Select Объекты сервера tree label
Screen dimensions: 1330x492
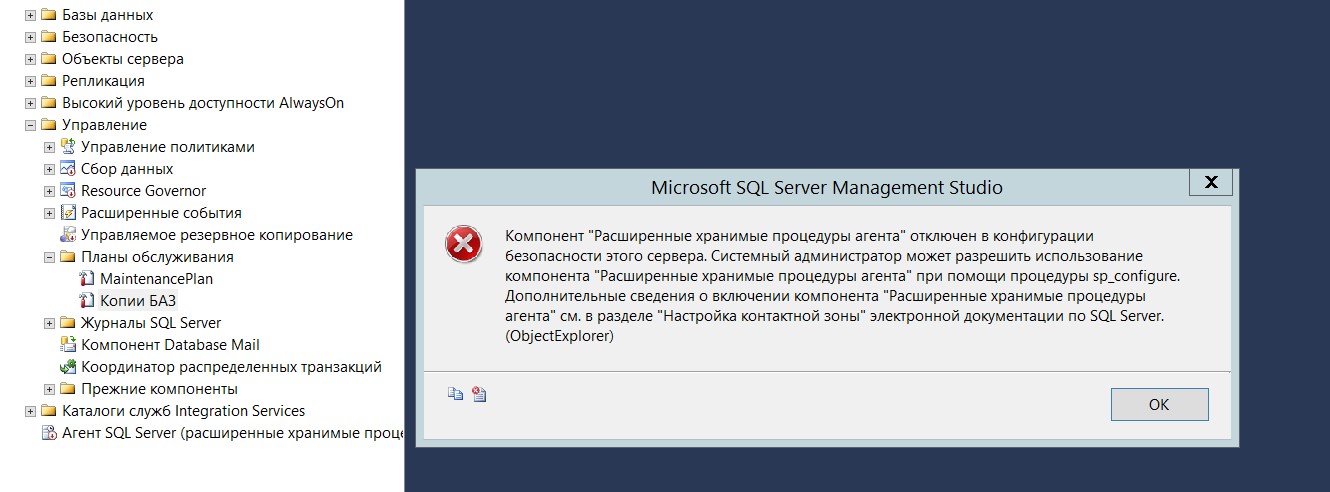tap(123, 59)
